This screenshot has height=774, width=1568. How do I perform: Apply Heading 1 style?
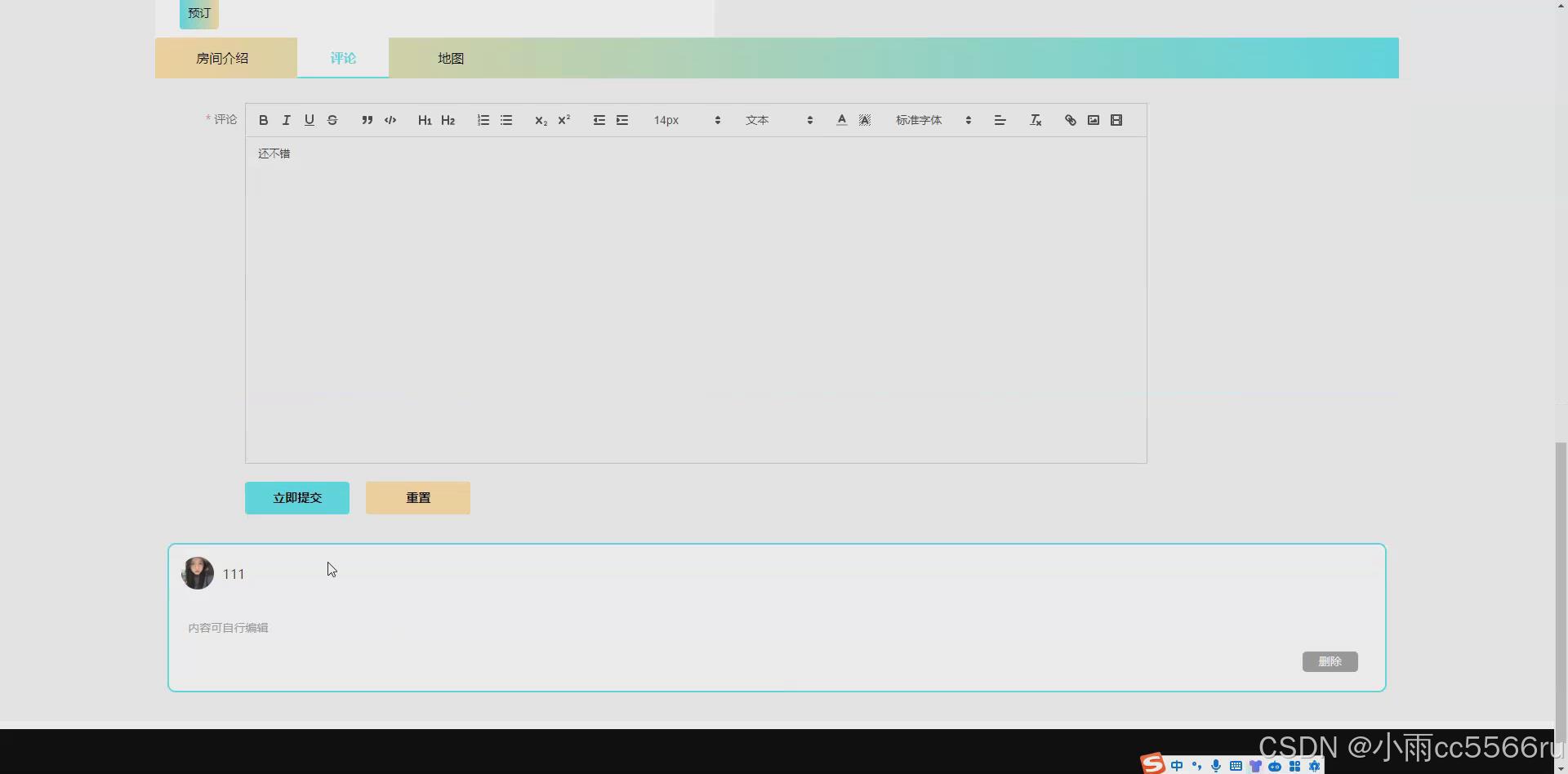[x=425, y=120]
